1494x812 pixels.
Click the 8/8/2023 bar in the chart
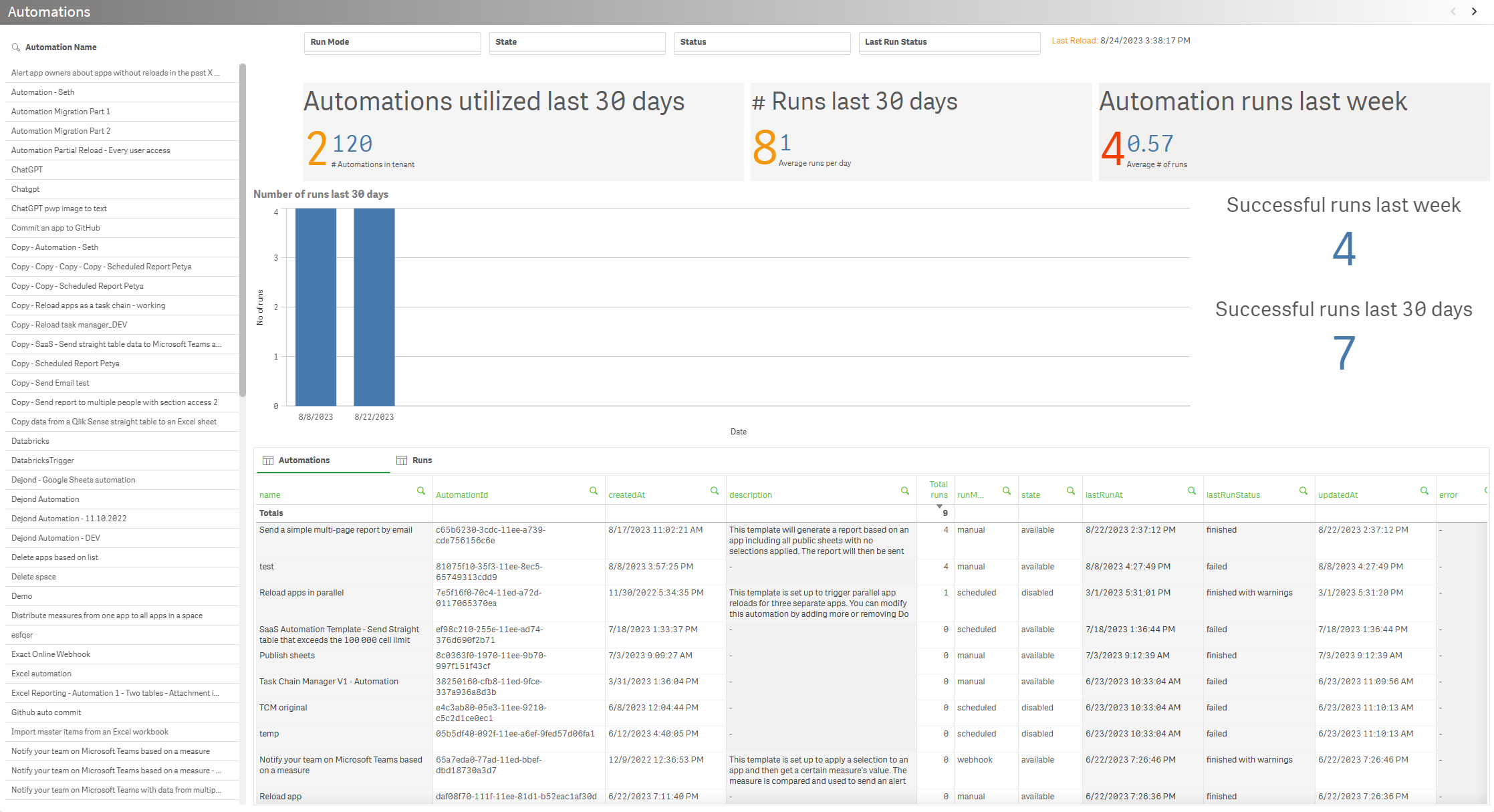(x=316, y=307)
